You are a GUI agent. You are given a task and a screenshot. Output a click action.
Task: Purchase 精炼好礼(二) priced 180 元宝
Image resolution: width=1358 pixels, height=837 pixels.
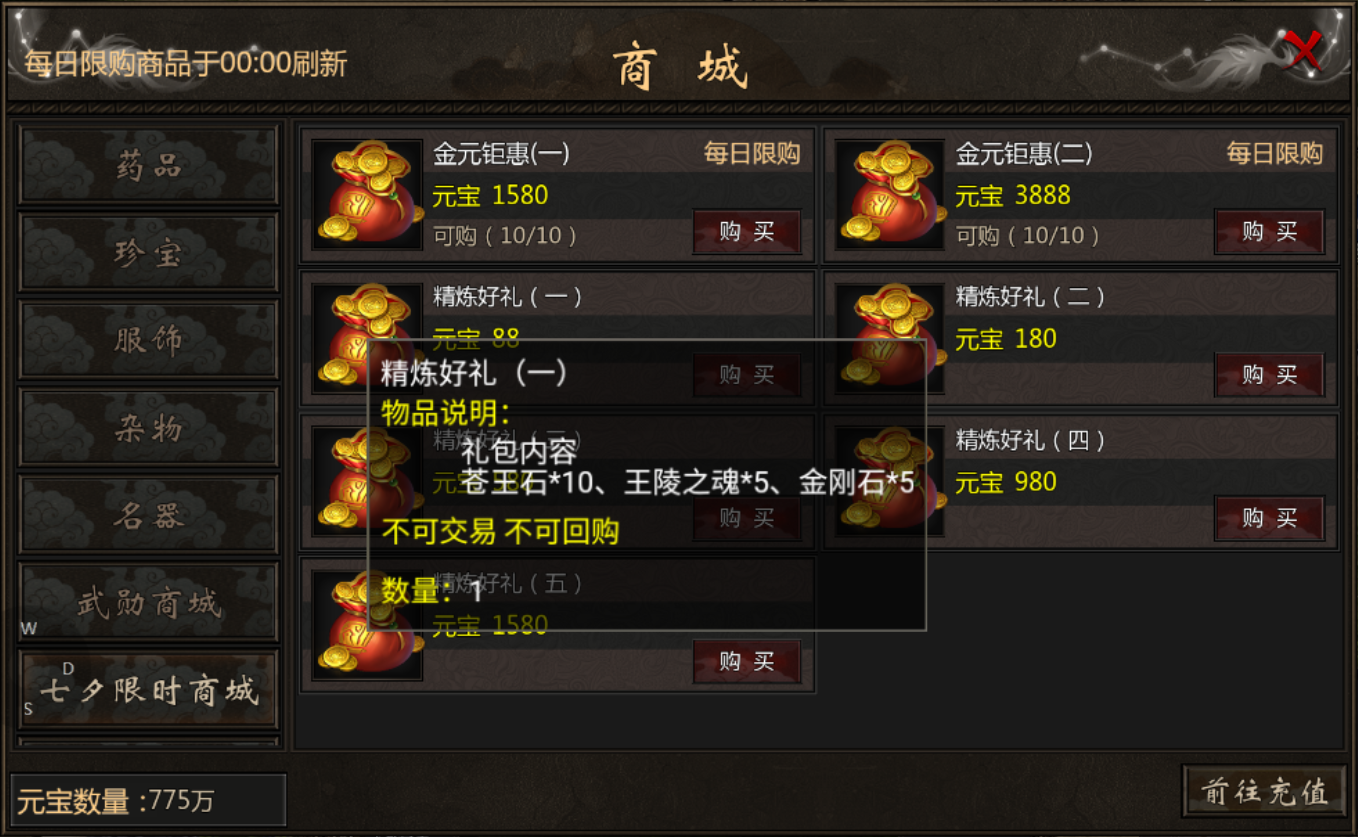click(1270, 375)
